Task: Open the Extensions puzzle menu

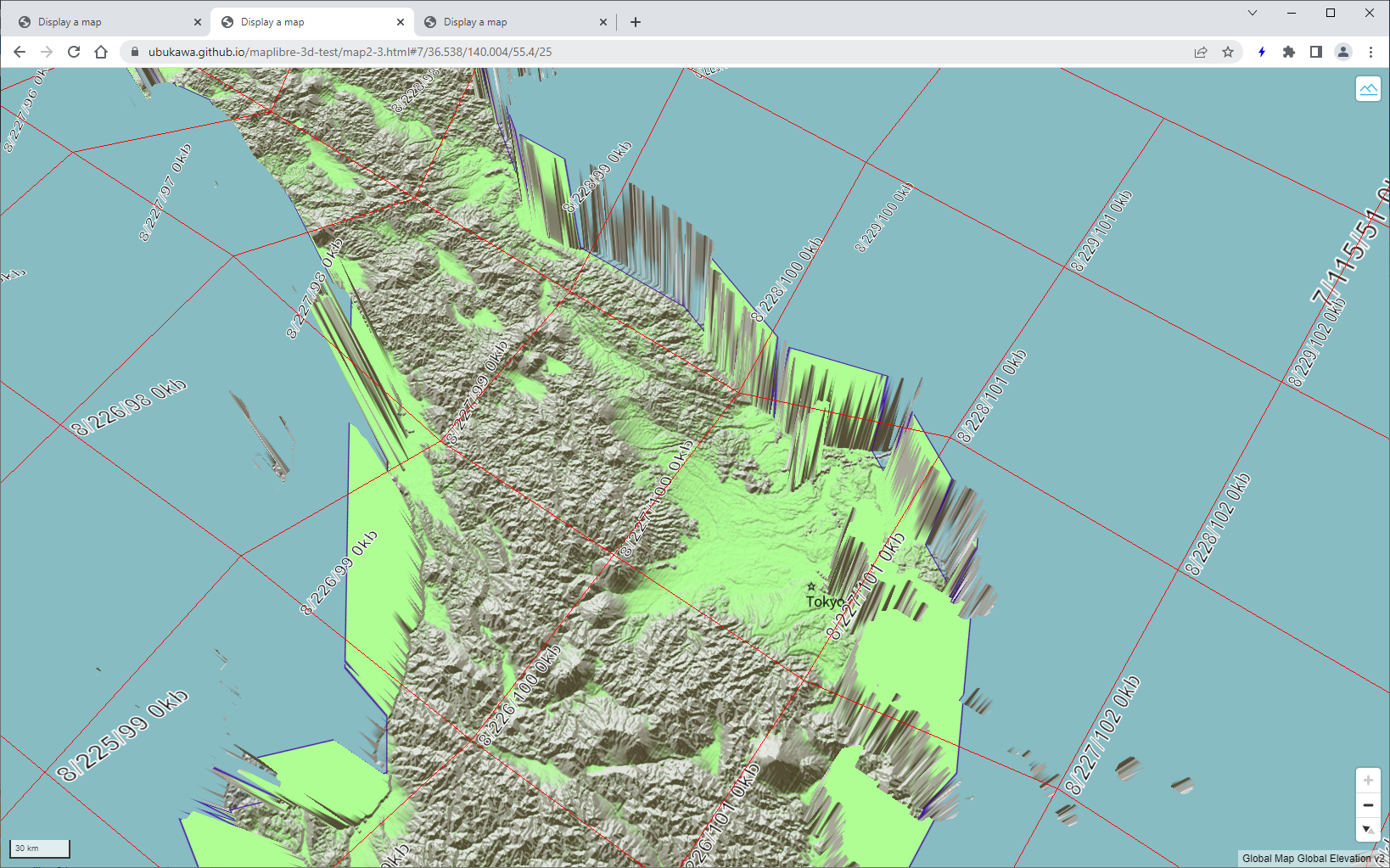Action: 1289,52
